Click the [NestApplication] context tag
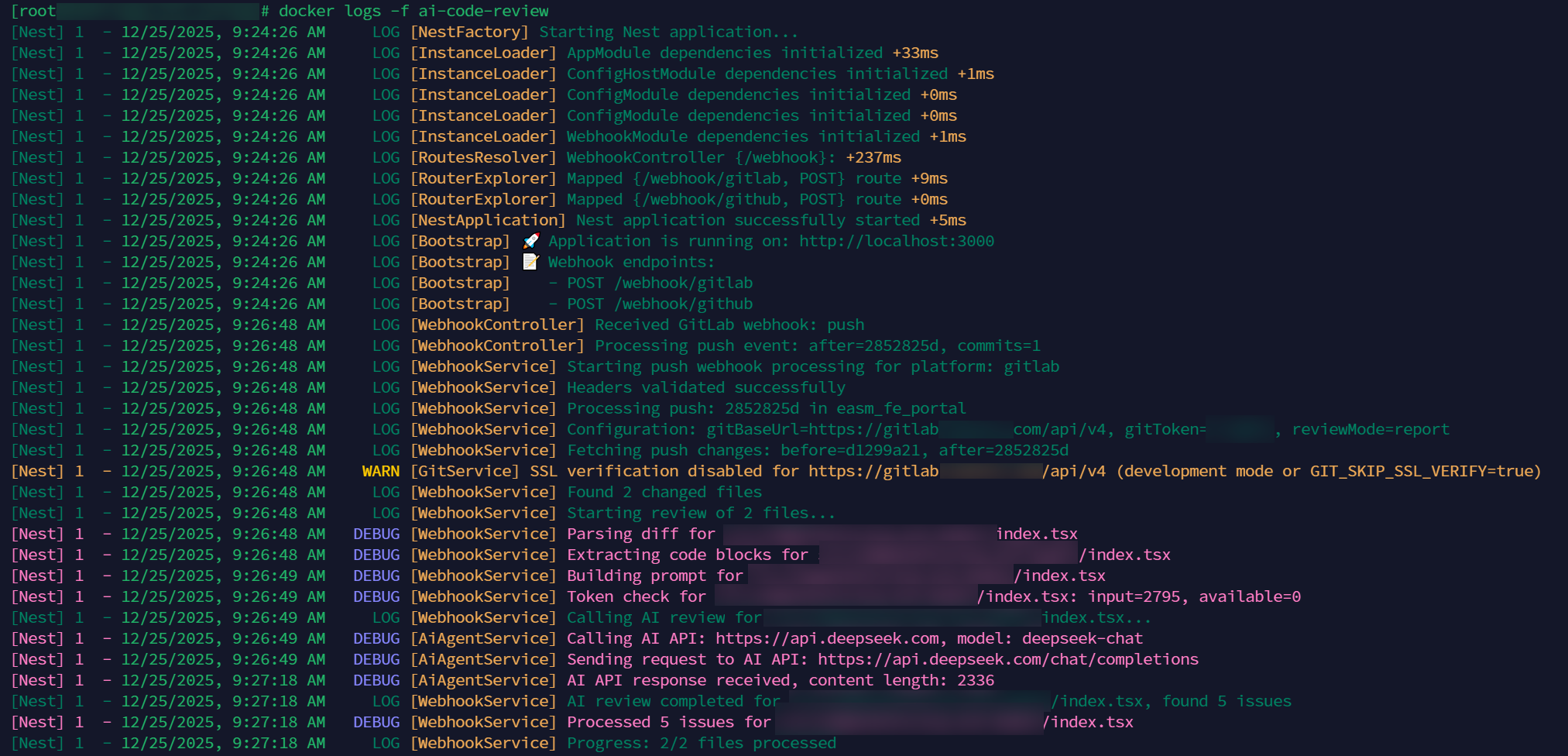1568x756 pixels. click(x=488, y=220)
